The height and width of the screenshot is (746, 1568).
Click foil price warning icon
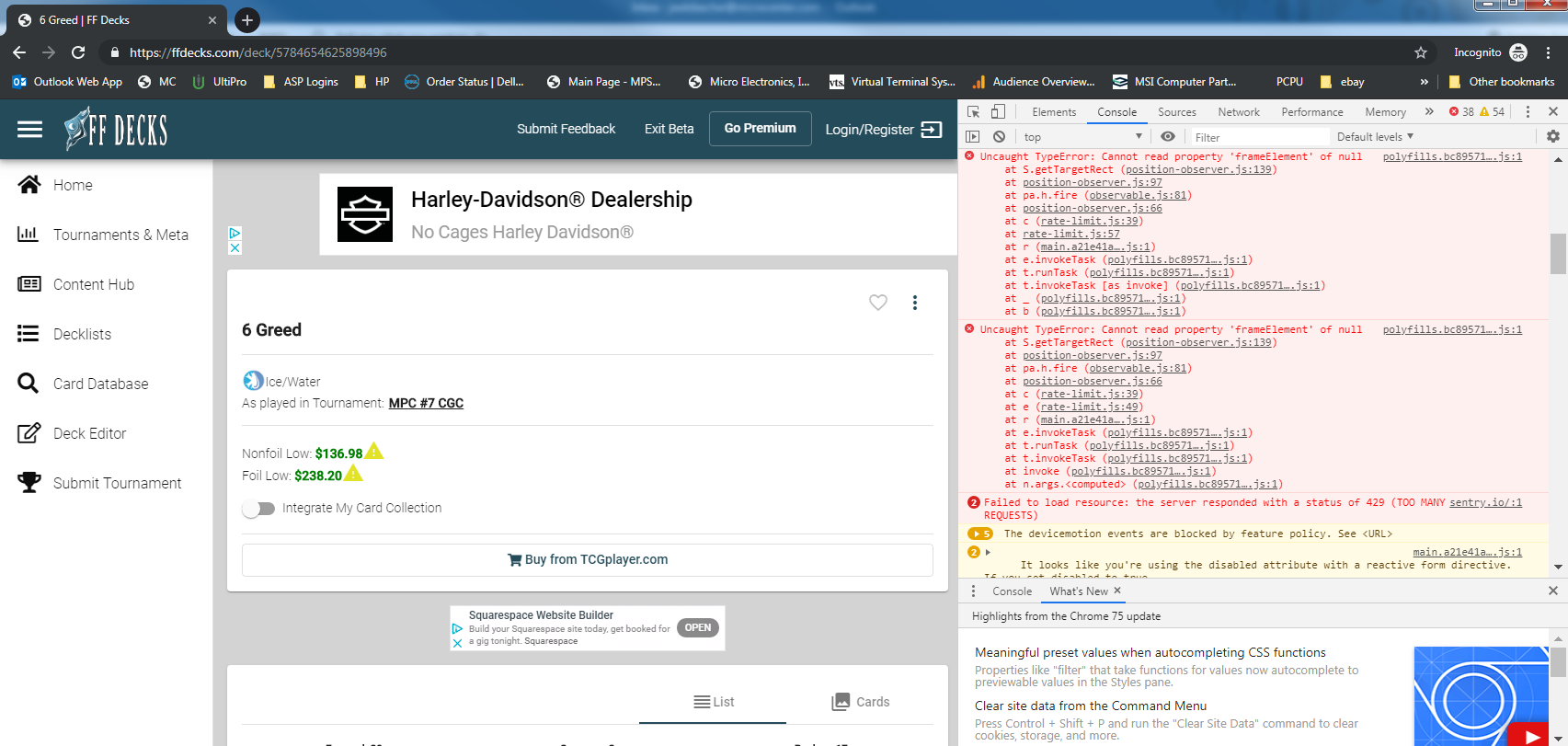(353, 474)
